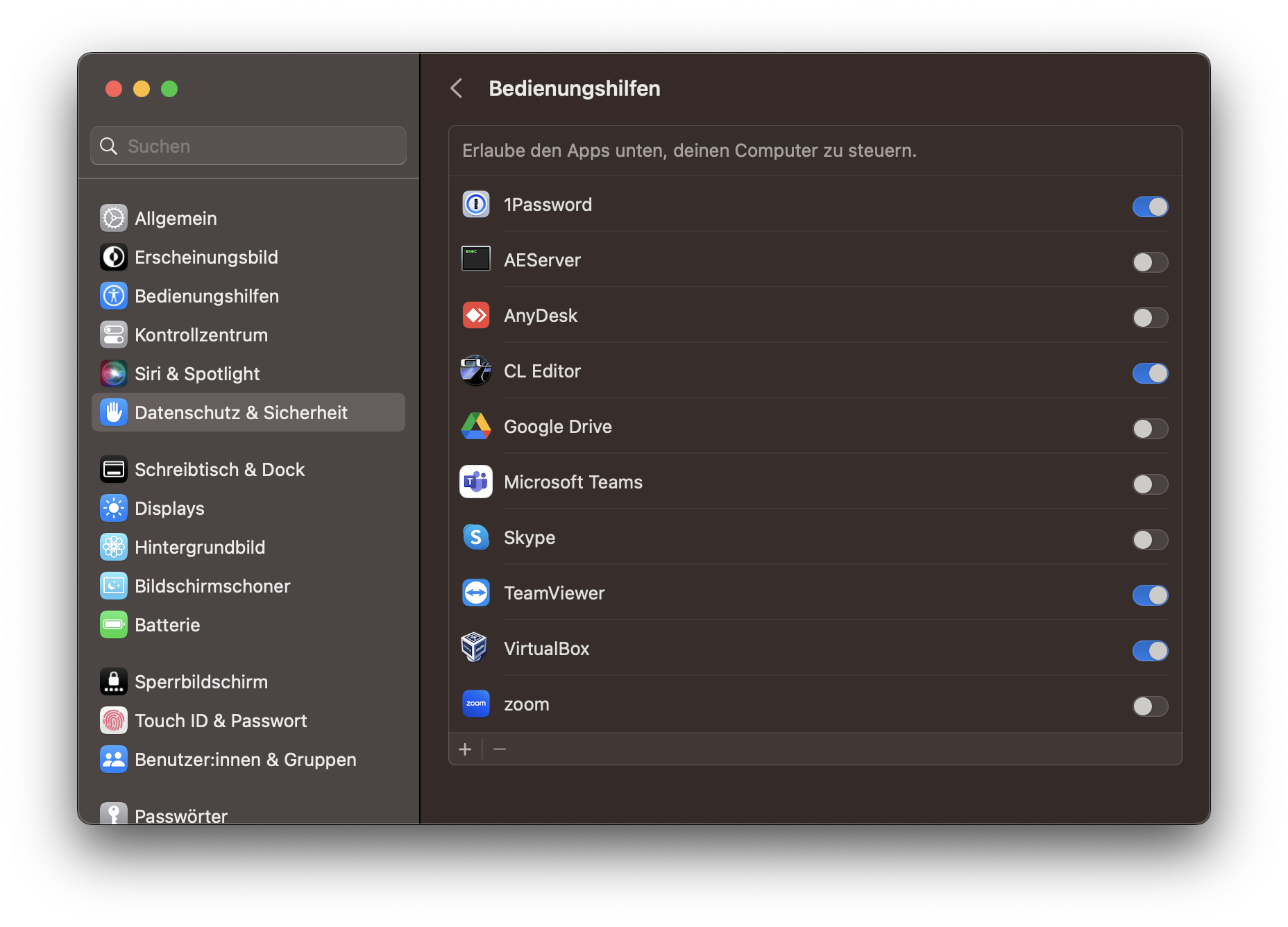The width and height of the screenshot is (1288, 927).
Task: Click the zoom app icon
Action: (x=476, y=704)
